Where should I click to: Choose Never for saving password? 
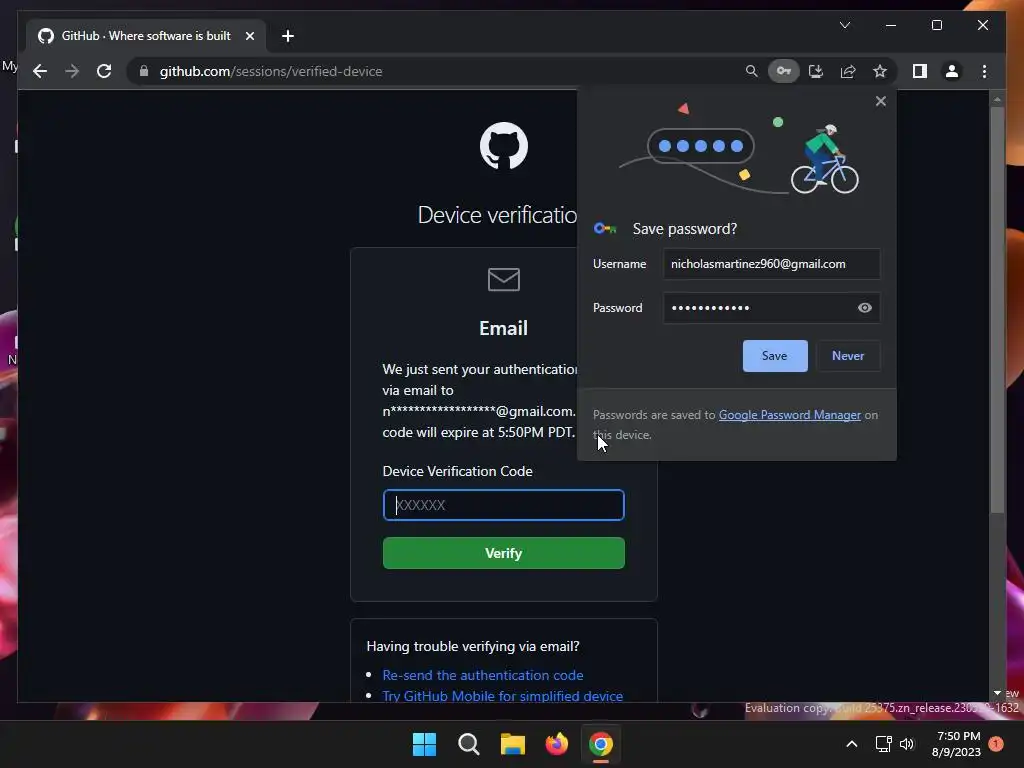tap(848, 356)
